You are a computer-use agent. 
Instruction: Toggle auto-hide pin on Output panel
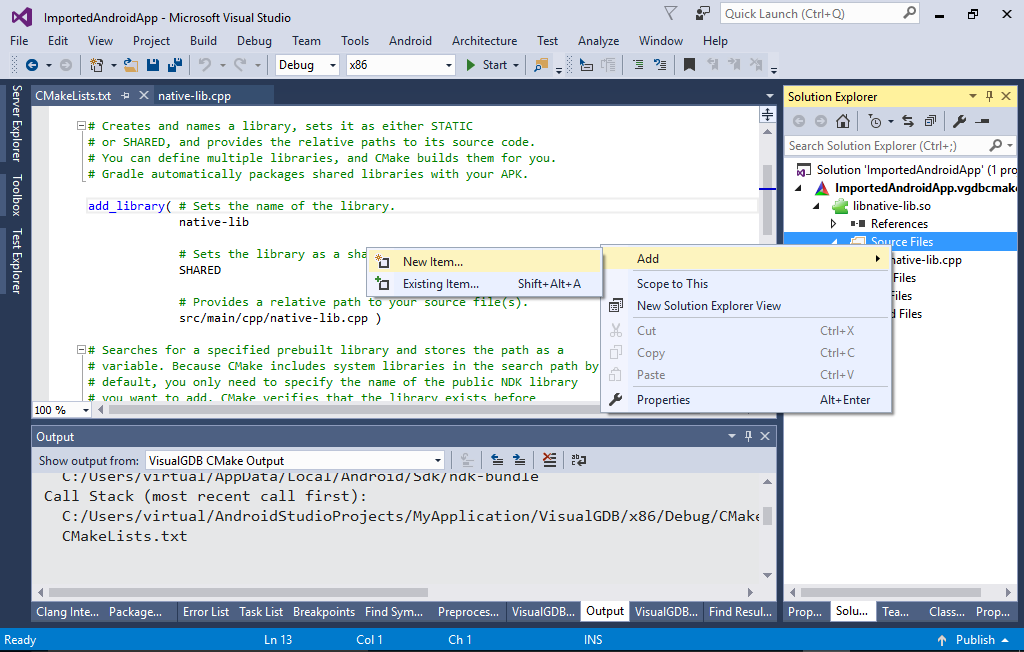[748, 436]
